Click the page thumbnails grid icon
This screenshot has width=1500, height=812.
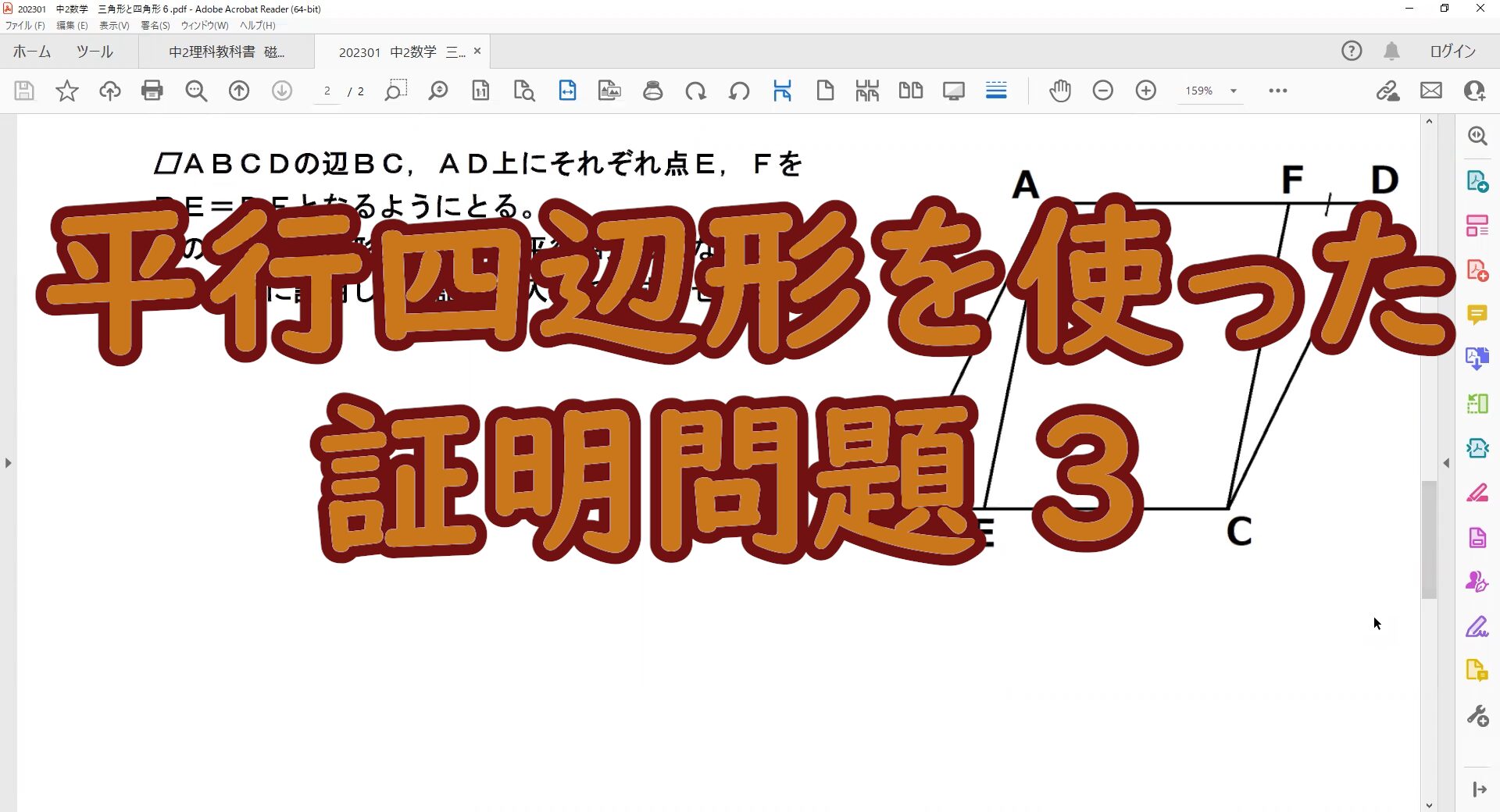click(x=867, y=91)
